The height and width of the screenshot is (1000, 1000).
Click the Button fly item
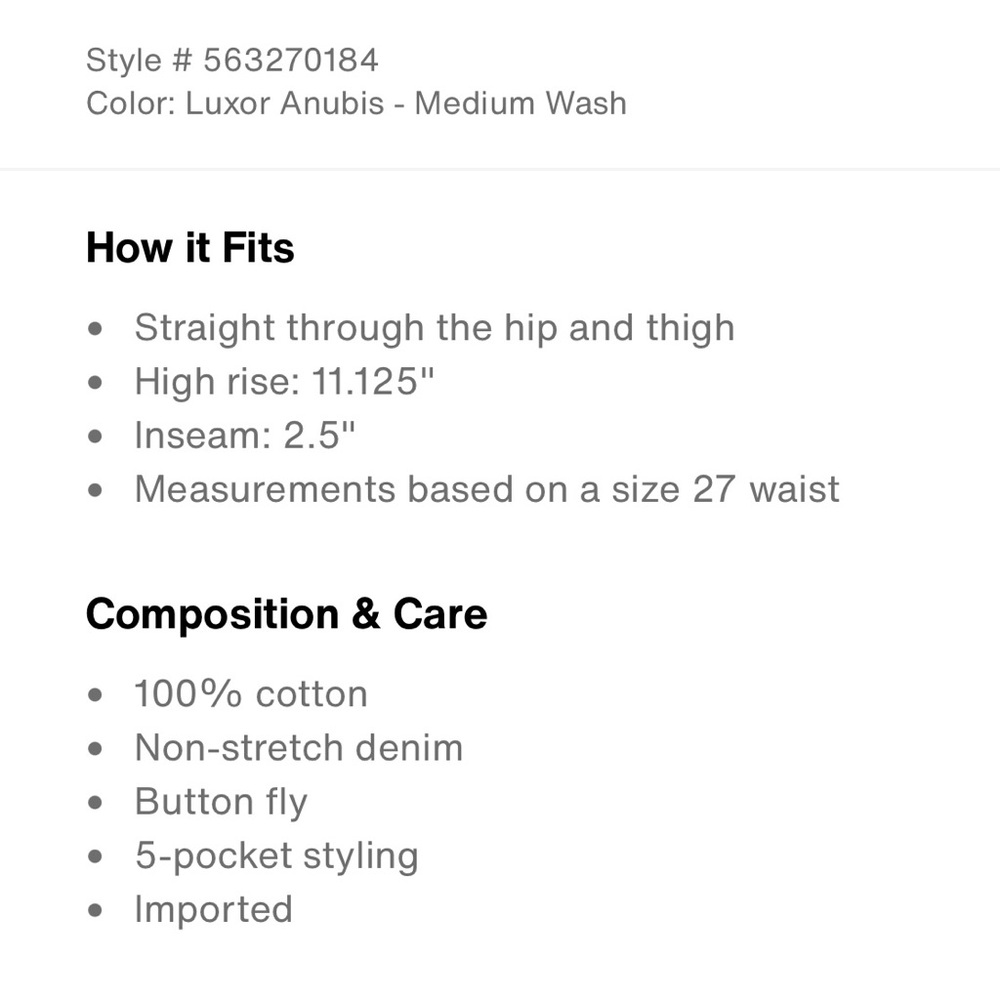coord(221,802)
